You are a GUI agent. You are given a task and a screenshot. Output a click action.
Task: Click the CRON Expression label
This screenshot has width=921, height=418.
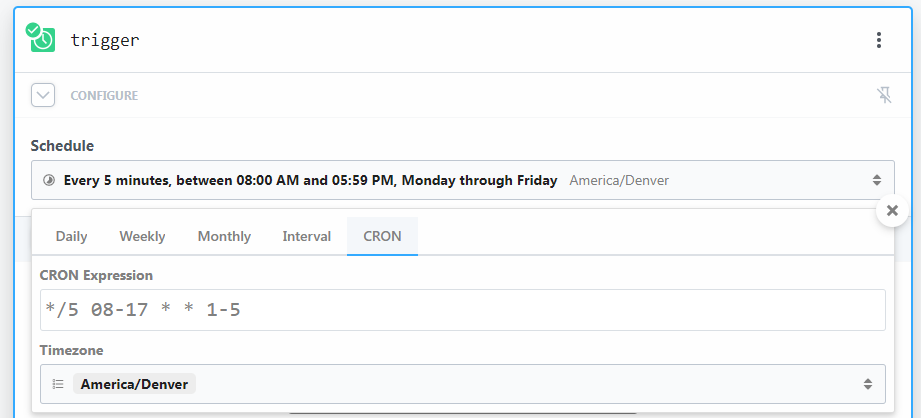click(96, 275)
